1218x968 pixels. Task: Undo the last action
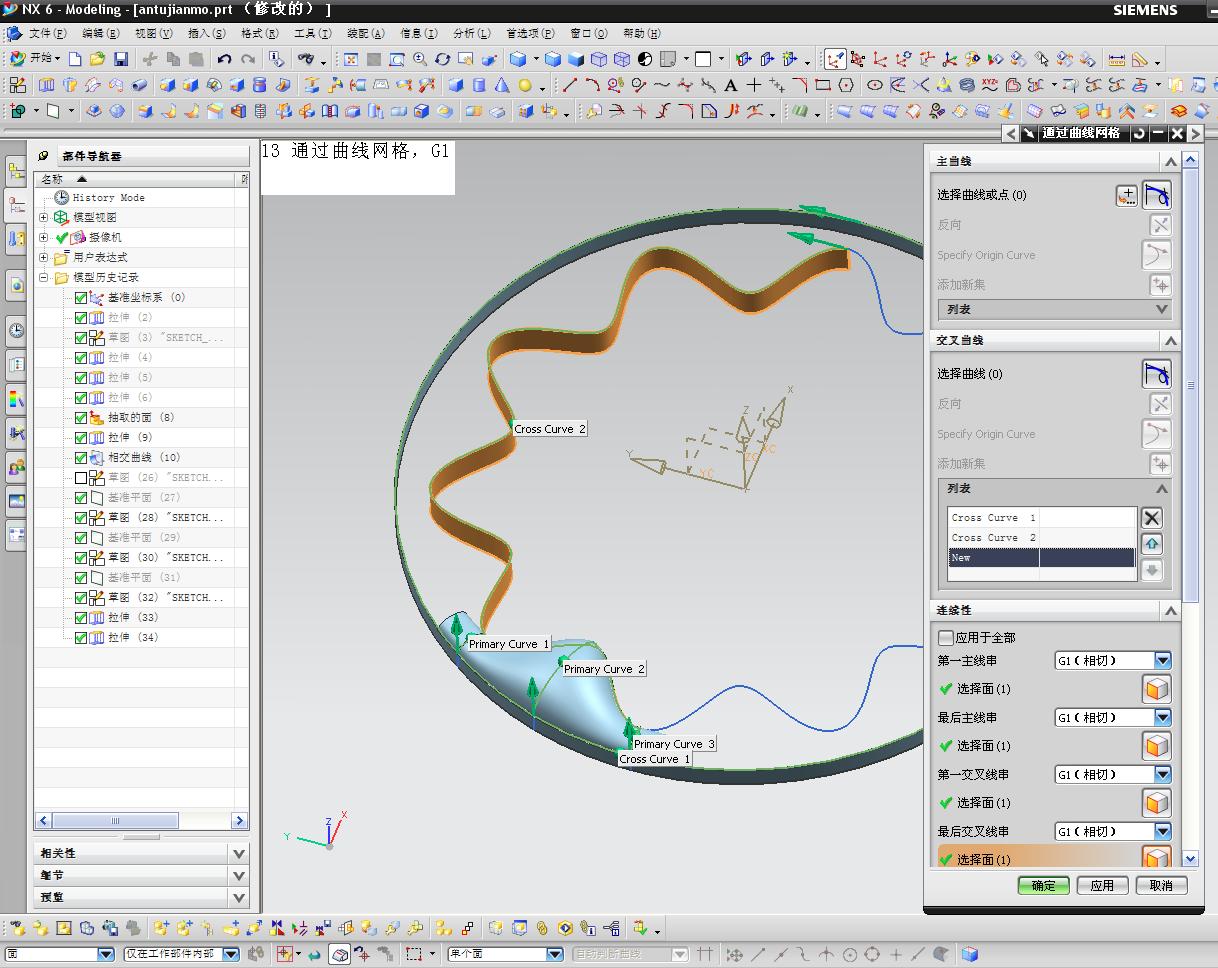pyautogui.click(x=224, y=59)
